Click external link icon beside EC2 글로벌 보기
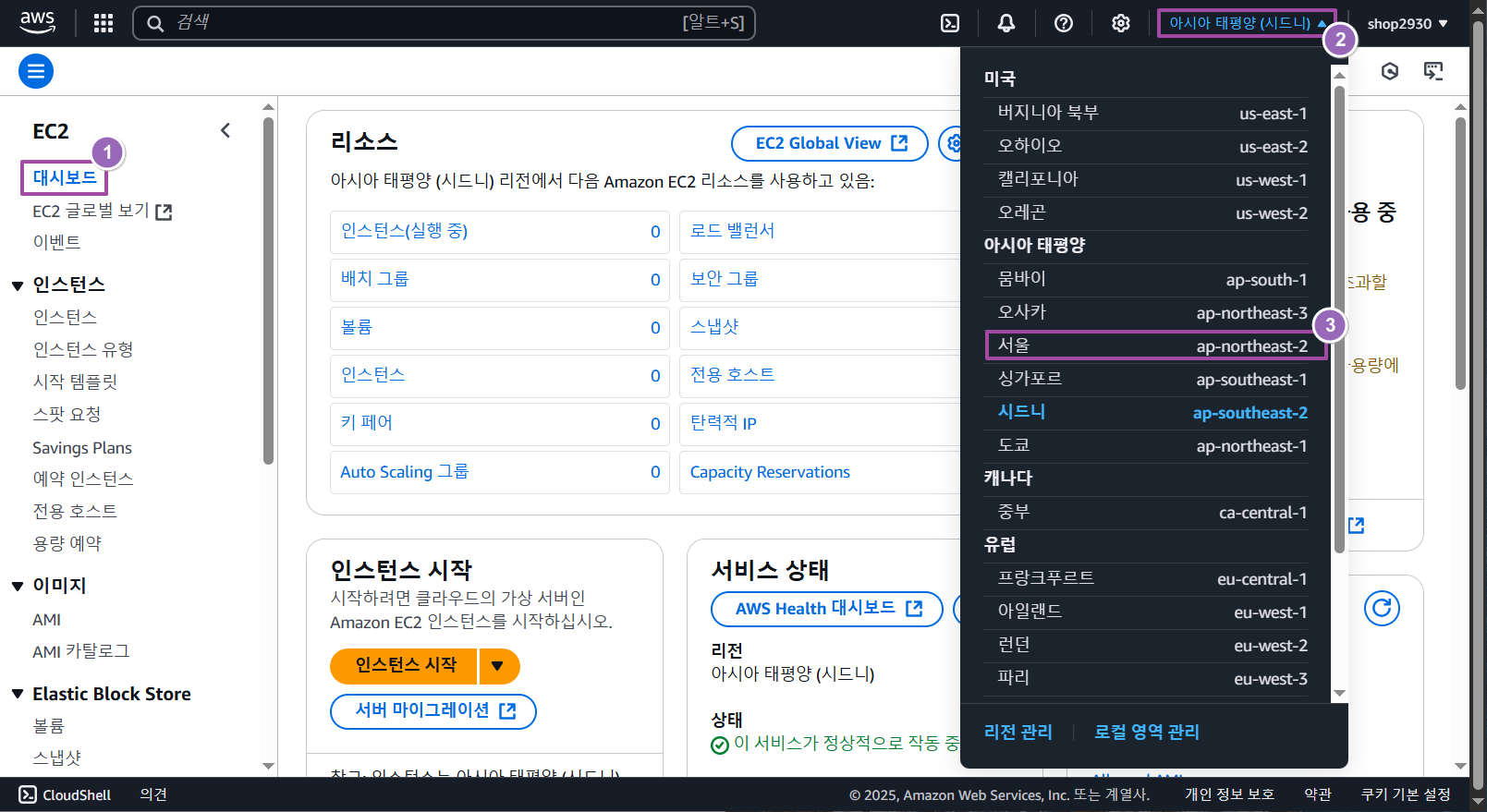 pyautogui.click(x=164, y=212)
